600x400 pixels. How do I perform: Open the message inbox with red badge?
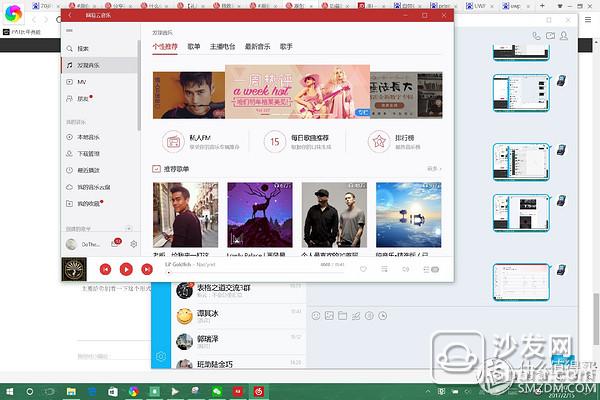click(x=116, y=243)
